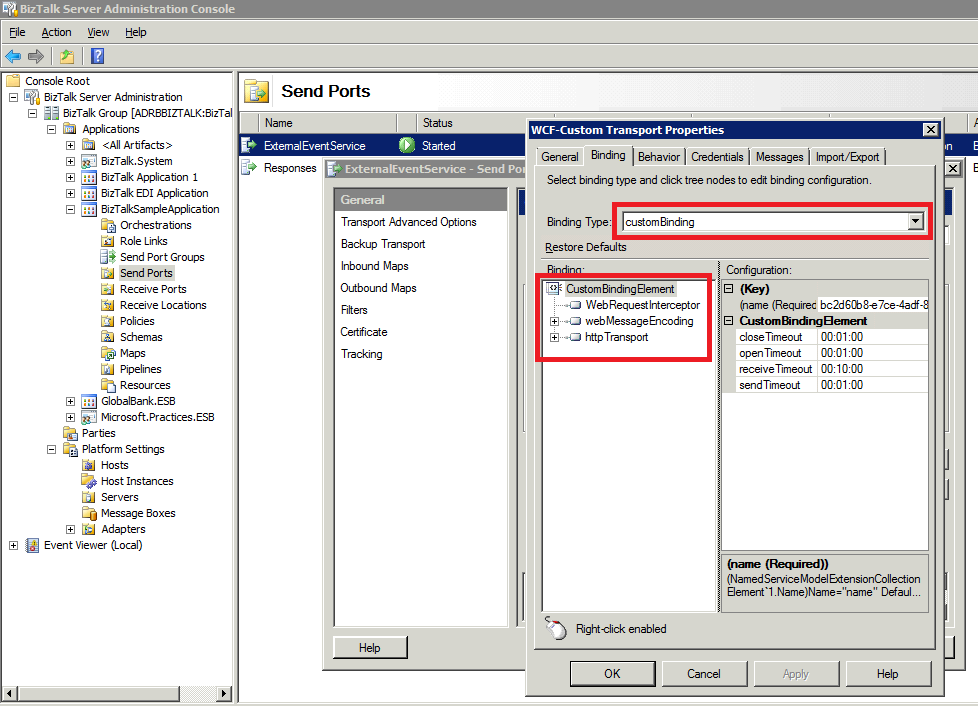This screenshot has width=978, height=706.
Task: Click the Back arrow toolbar icon
Action: (13, 56)
